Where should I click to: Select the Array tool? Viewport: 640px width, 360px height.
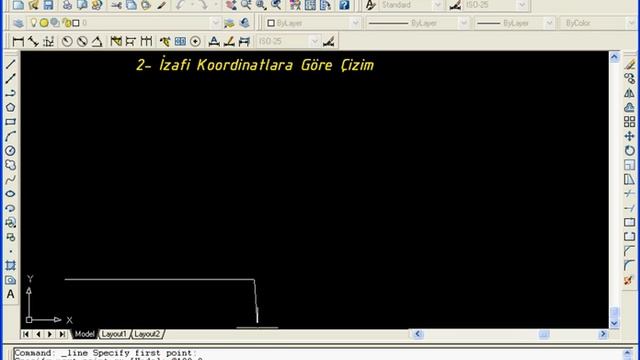pos(629,122)
